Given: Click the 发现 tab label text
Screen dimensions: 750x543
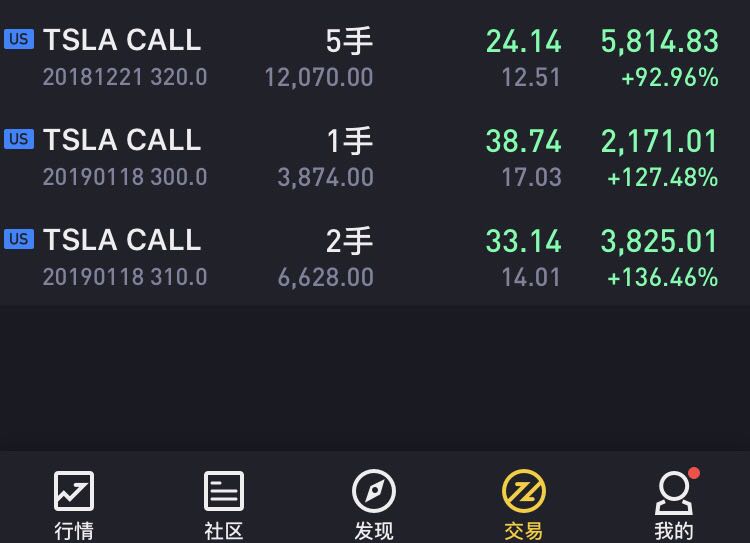Looking at the screenshot, I should click(x=374, y=531).
